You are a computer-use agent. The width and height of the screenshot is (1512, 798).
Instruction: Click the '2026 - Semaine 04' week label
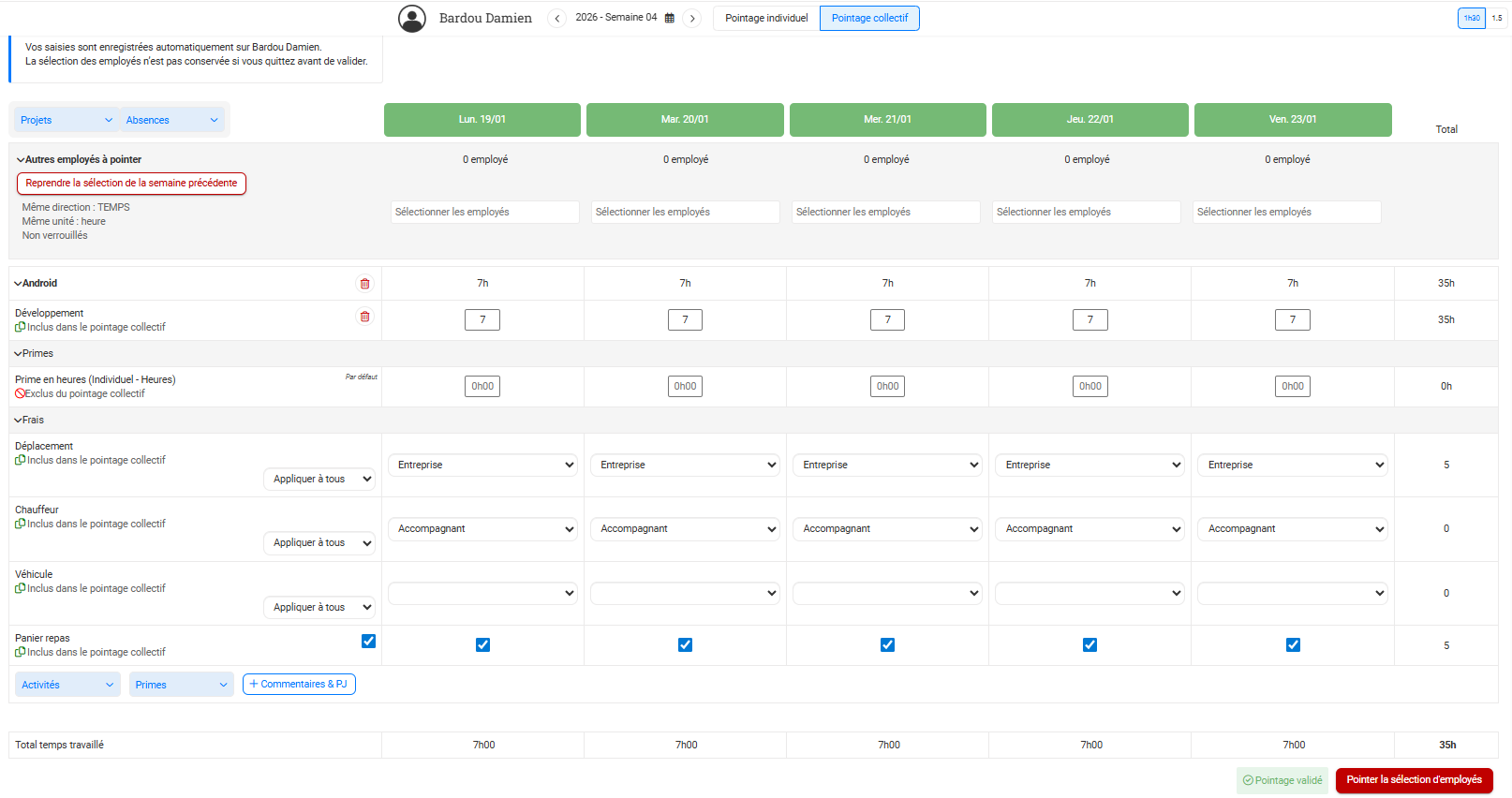[x=616, y=18]
